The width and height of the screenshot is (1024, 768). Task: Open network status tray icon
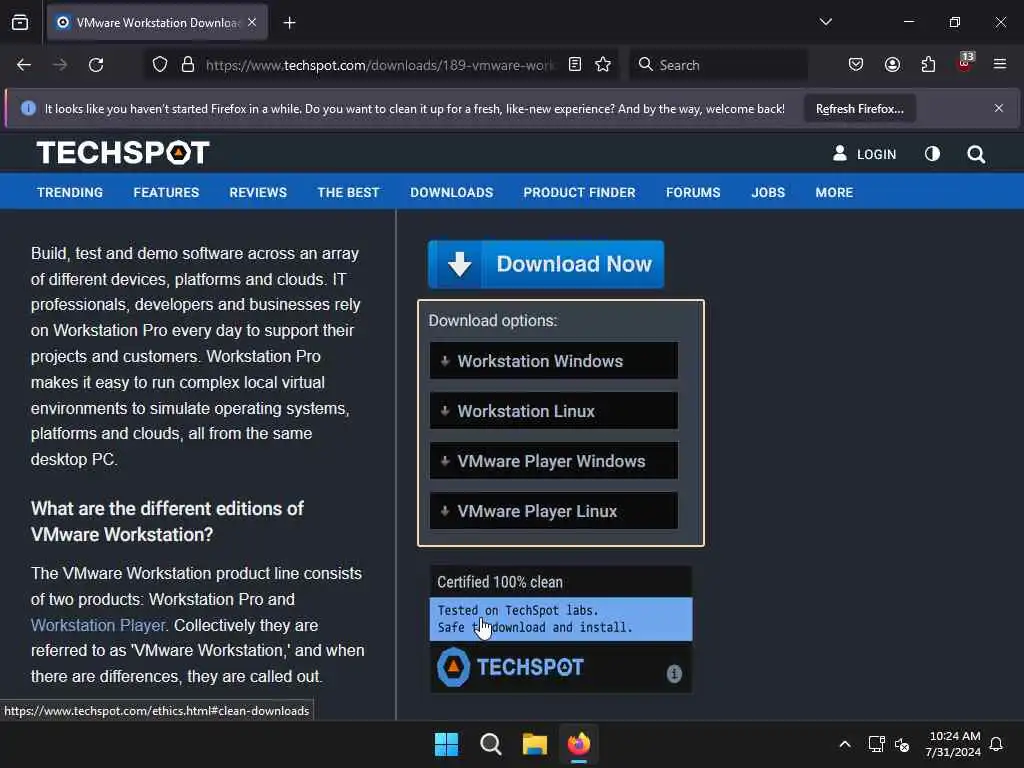876,744
